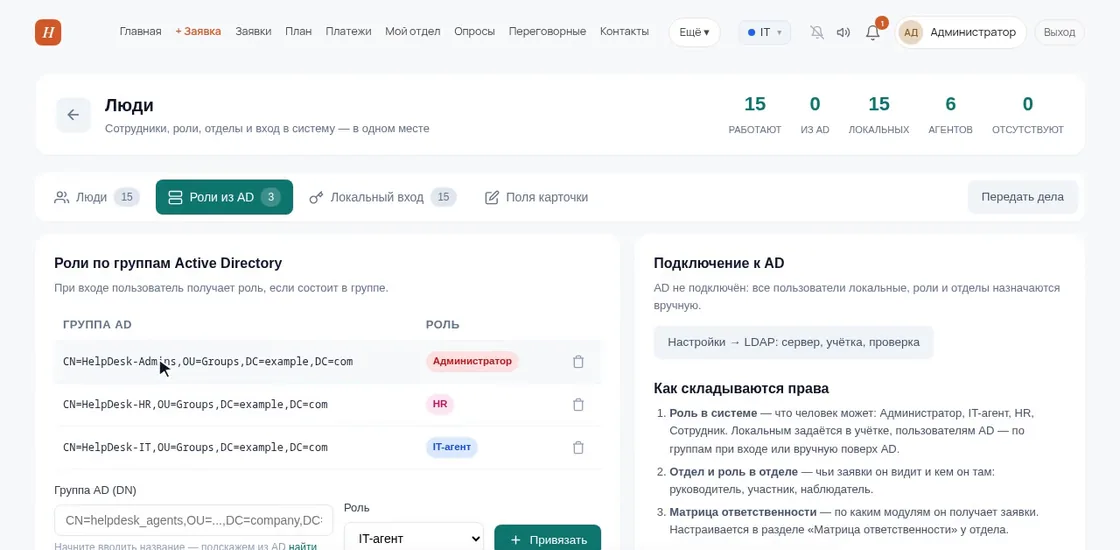Click the Группа AD column header
Screen dimensions: 1120x550
pyautogui.click(x=97, y=324)
